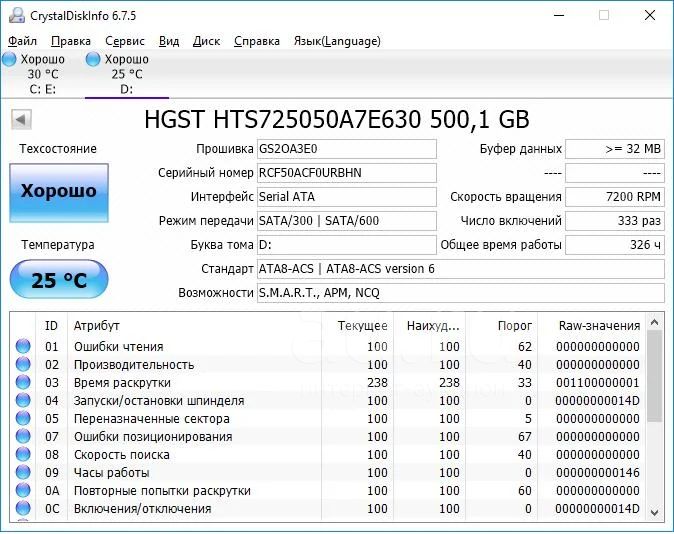Click status orb for 04 Запуски/остановки шпинделя
Viewport: 674px width, 534px height.
[23, 400]
